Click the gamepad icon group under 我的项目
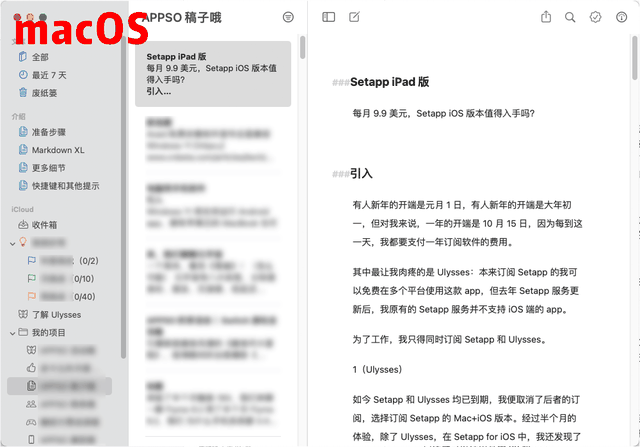 (31, 422)
